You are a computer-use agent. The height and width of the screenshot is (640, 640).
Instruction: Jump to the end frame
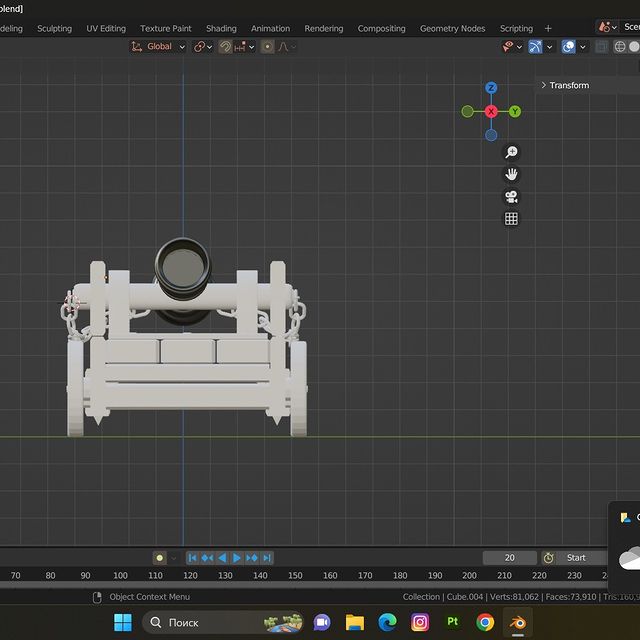tap(267, 558)
